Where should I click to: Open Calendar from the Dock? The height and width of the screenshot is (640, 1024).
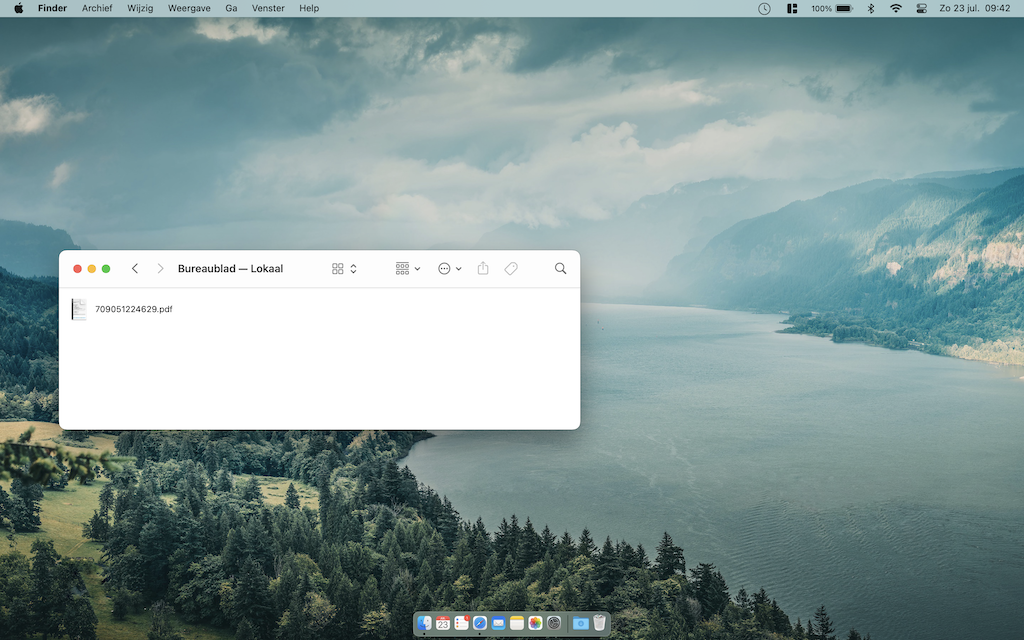click(x=443, y=623)
